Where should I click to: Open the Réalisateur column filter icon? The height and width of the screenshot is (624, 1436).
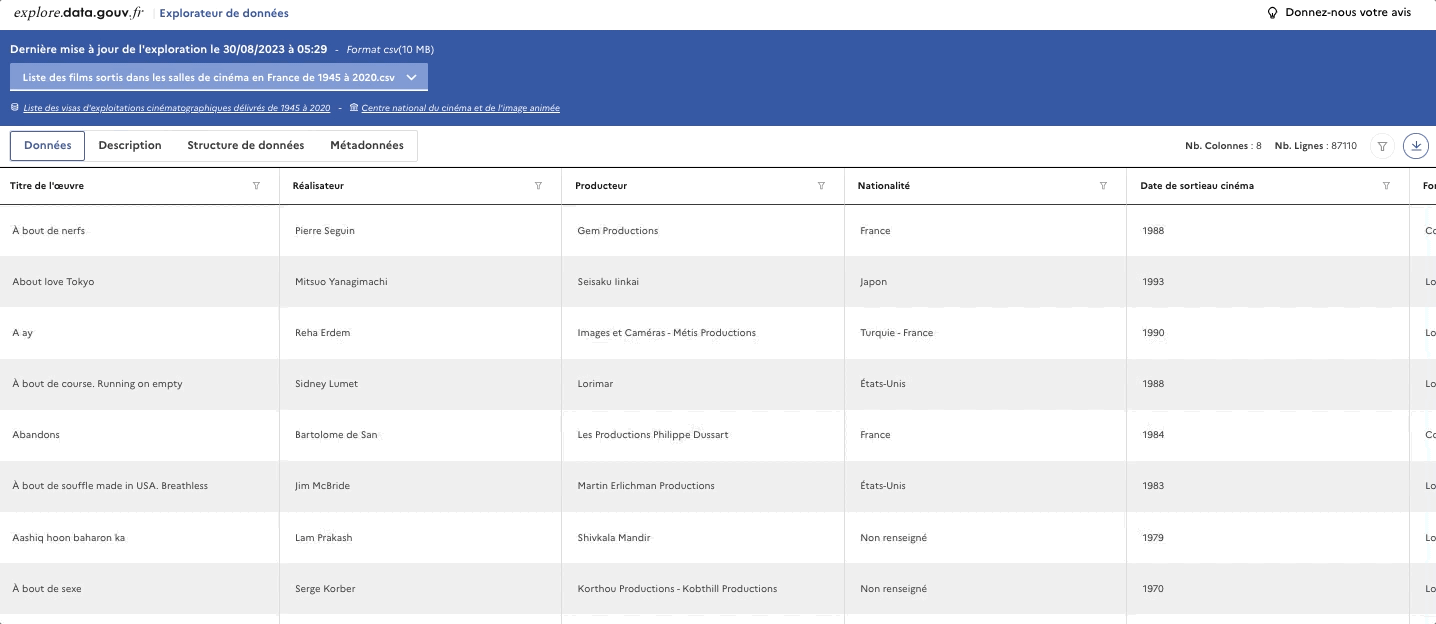coord(539,186)
